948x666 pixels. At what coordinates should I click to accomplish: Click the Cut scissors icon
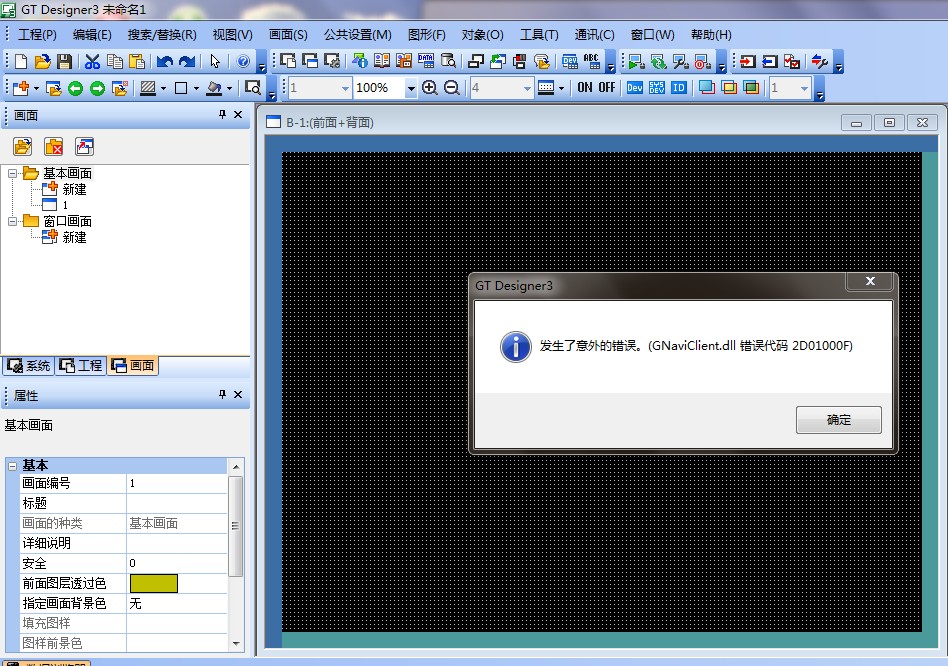[92, 61]
